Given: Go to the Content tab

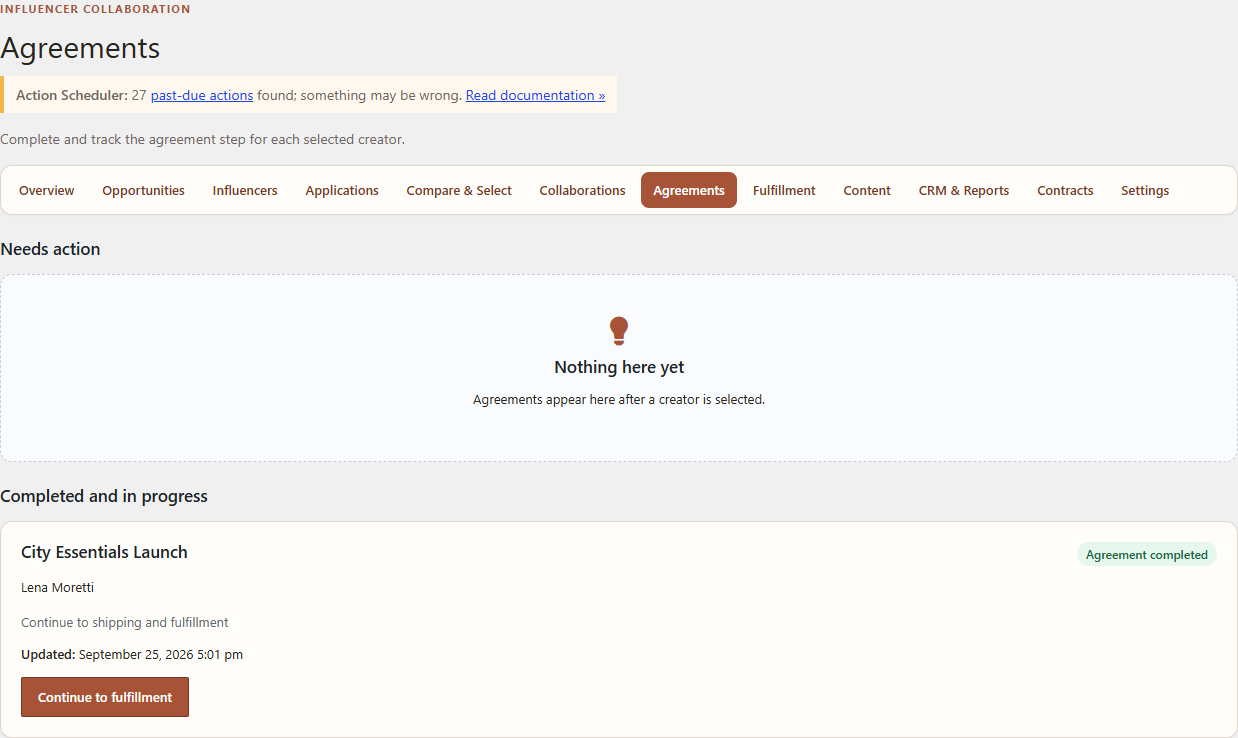Looking at the screenshot, I should tap(867, 190).
